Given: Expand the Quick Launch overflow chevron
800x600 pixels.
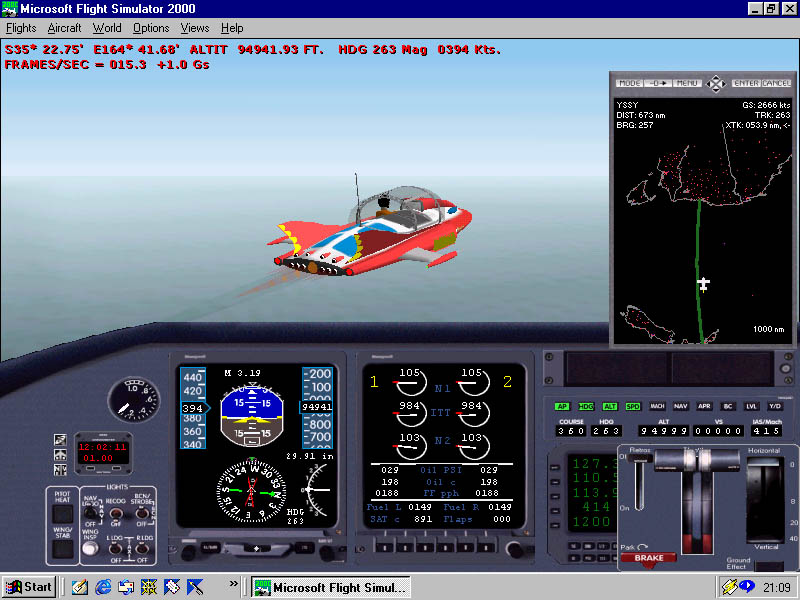Looking at the screenshot, I should pyautogui.click(x=233, y=583).
